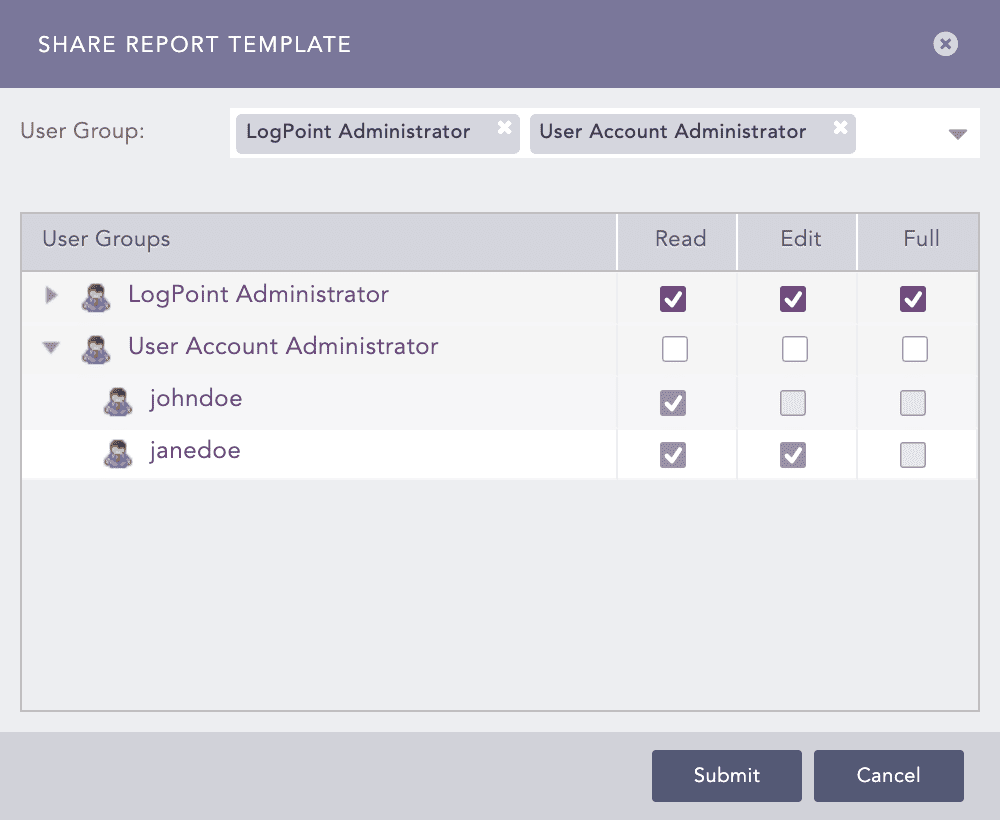This screenshot has width=1000, height=820.
Task: Expand the LogPoint Administrator group tree
Action: [50, 294]
